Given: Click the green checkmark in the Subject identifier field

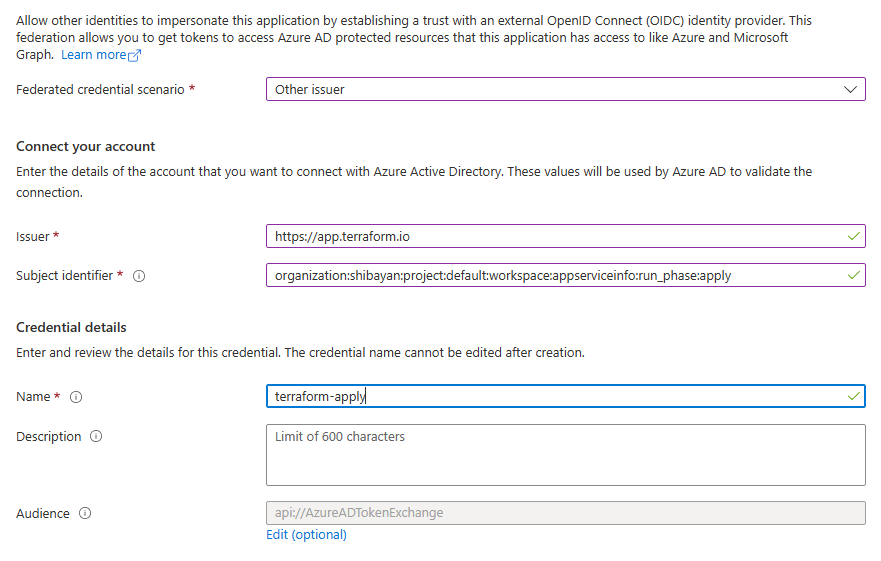Looking at the screenshot, I should click(x=853, y=275).
